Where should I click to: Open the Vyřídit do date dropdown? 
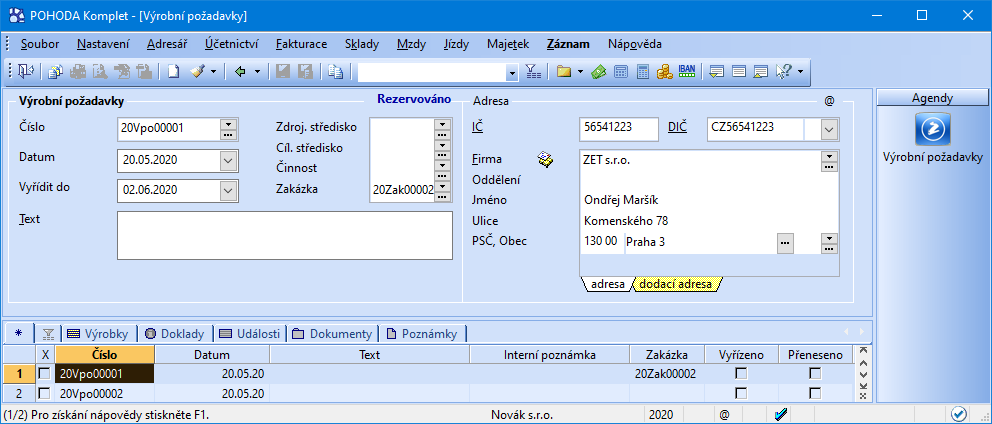coord(229,189)
